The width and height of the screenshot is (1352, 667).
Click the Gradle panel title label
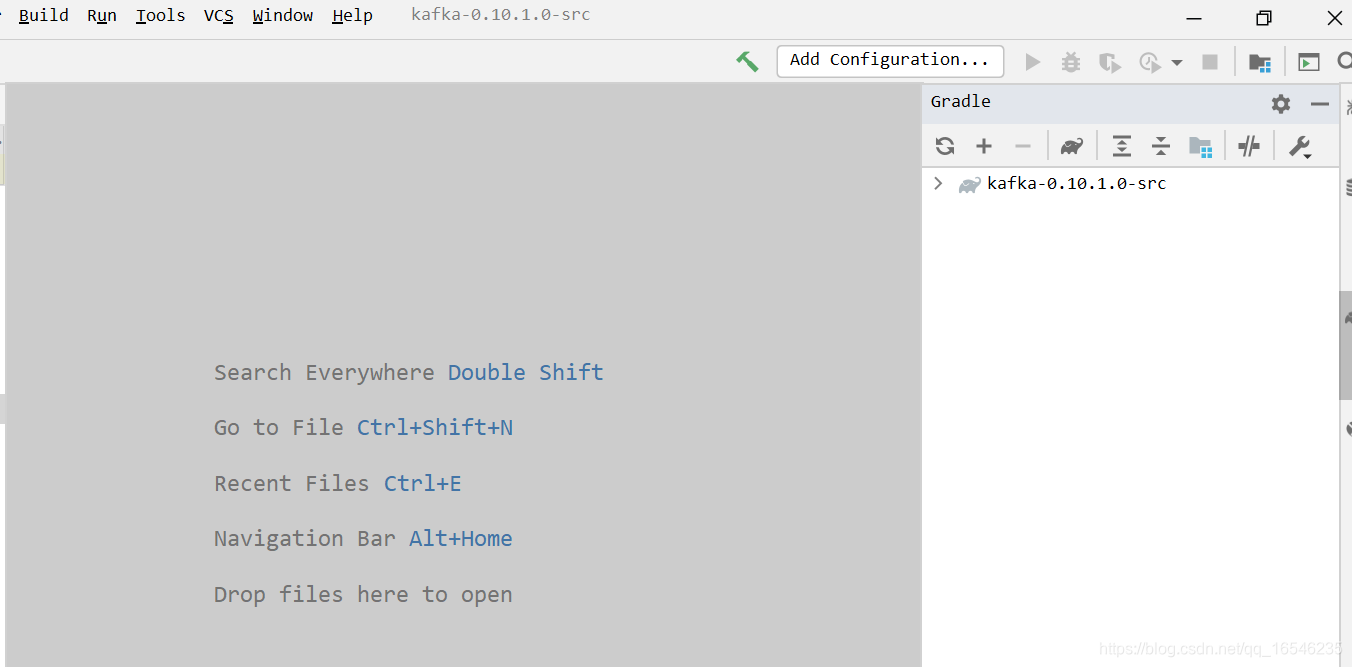tap(961, 101)
